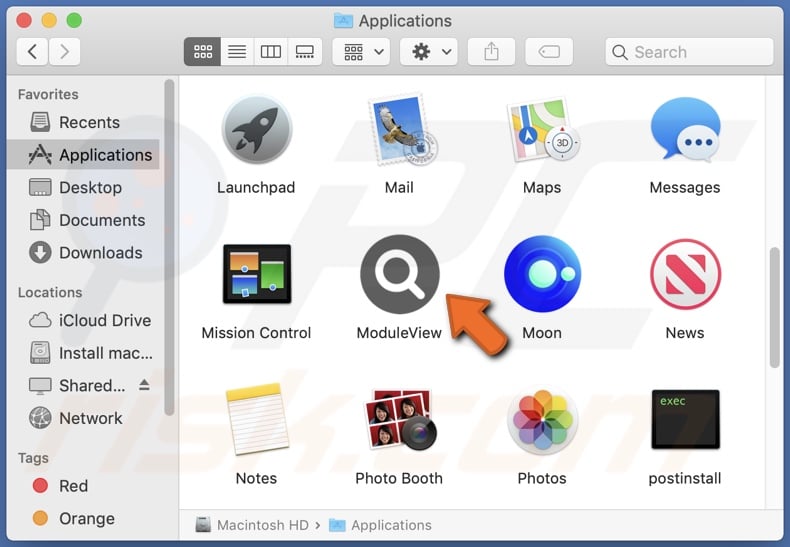Click the Tags section header
This screenshot has height=547, width=790.
33,458
